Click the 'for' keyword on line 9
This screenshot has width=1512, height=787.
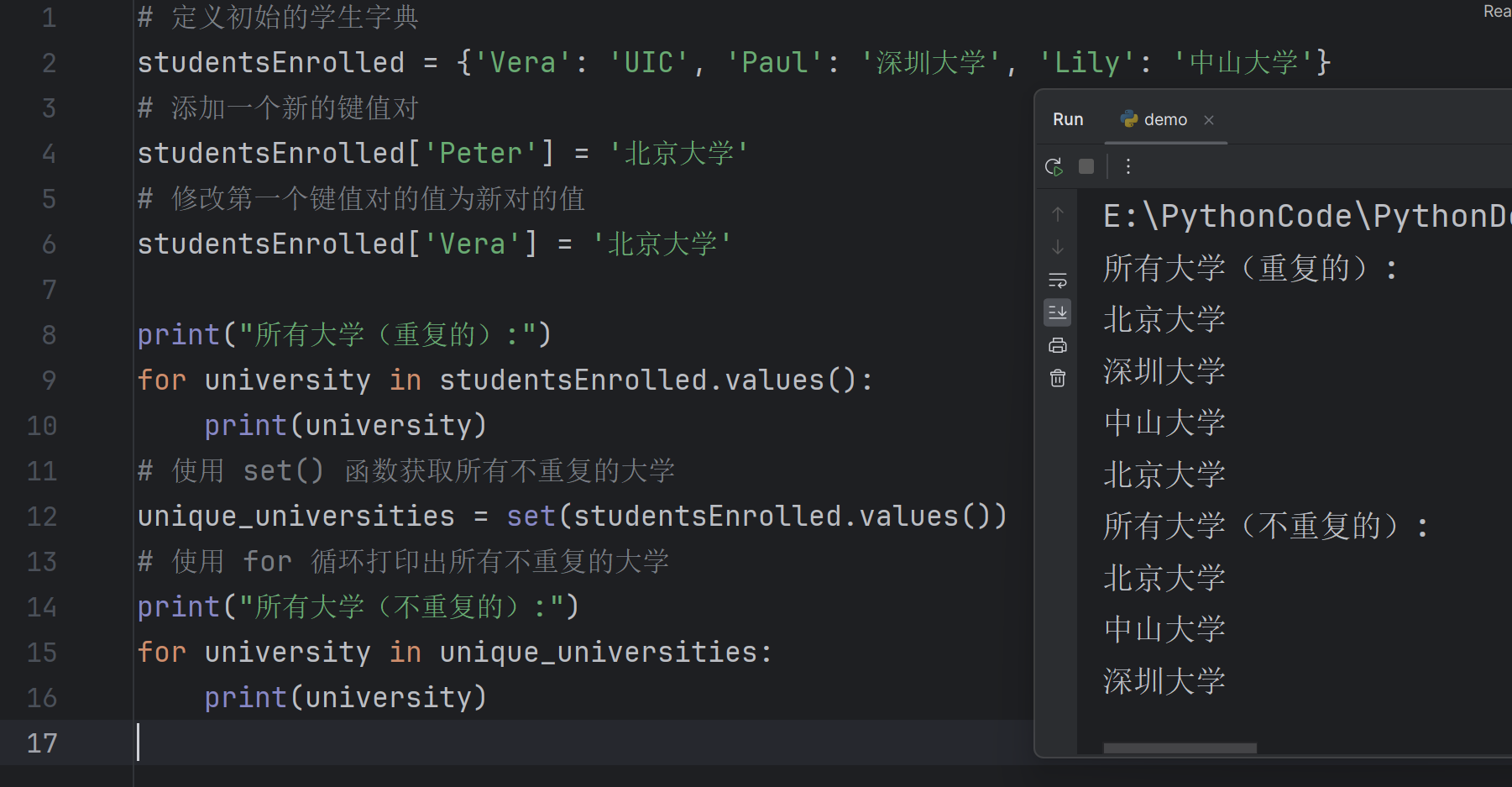pyautogui.click(x=161, y=380)
